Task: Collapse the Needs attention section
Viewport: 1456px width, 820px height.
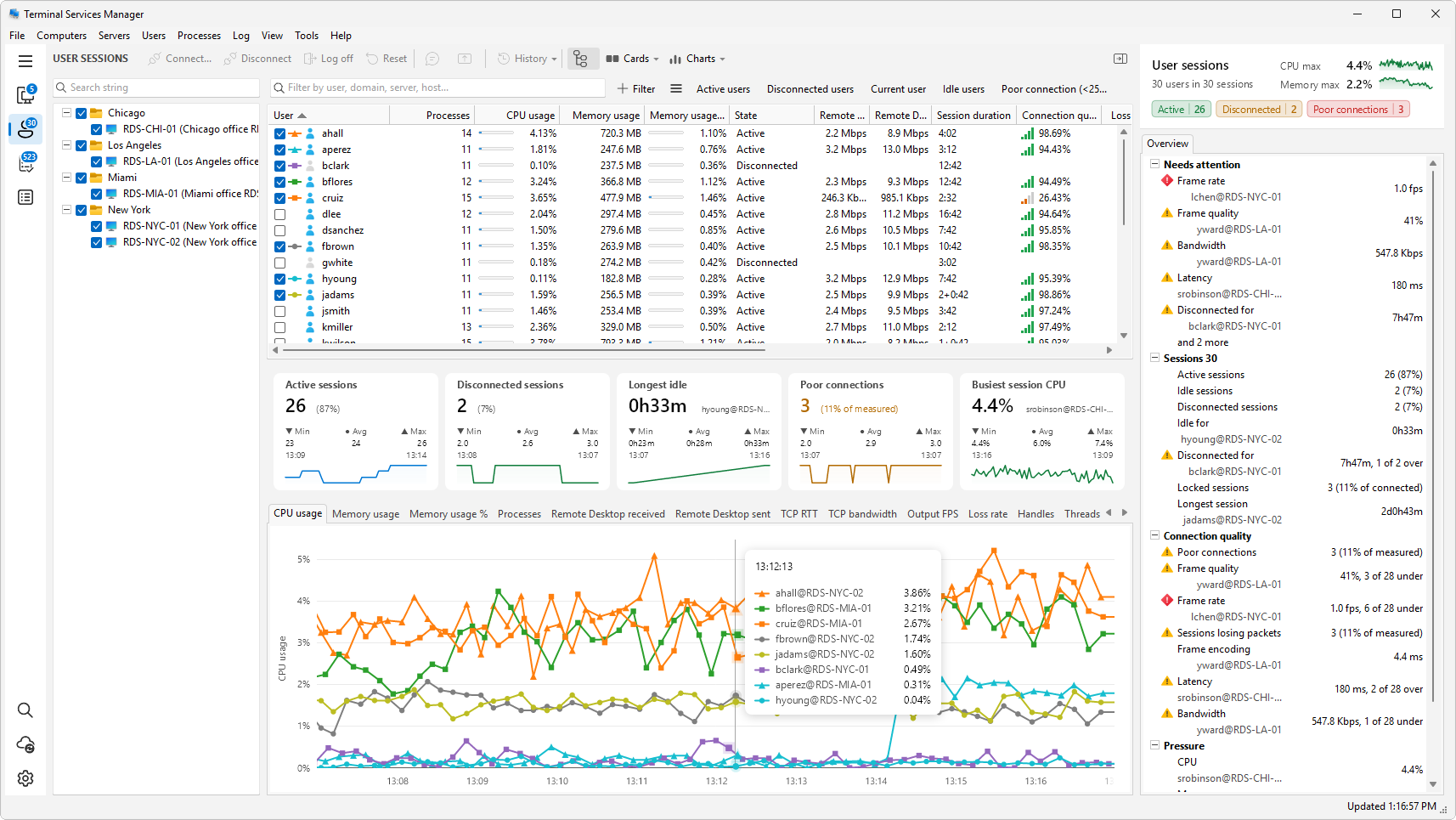Action: click(x=1155, y=165)
